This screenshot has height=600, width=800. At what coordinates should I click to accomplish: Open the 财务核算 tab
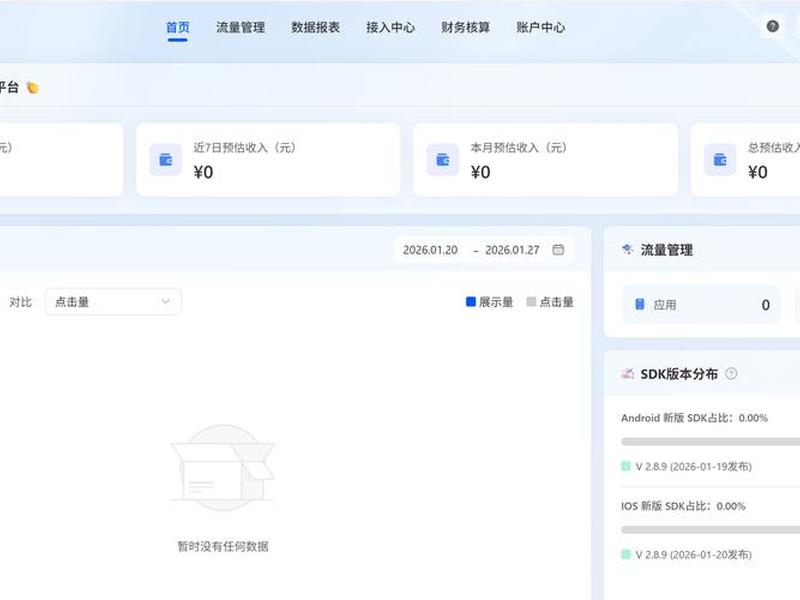[x=465, y=27]
